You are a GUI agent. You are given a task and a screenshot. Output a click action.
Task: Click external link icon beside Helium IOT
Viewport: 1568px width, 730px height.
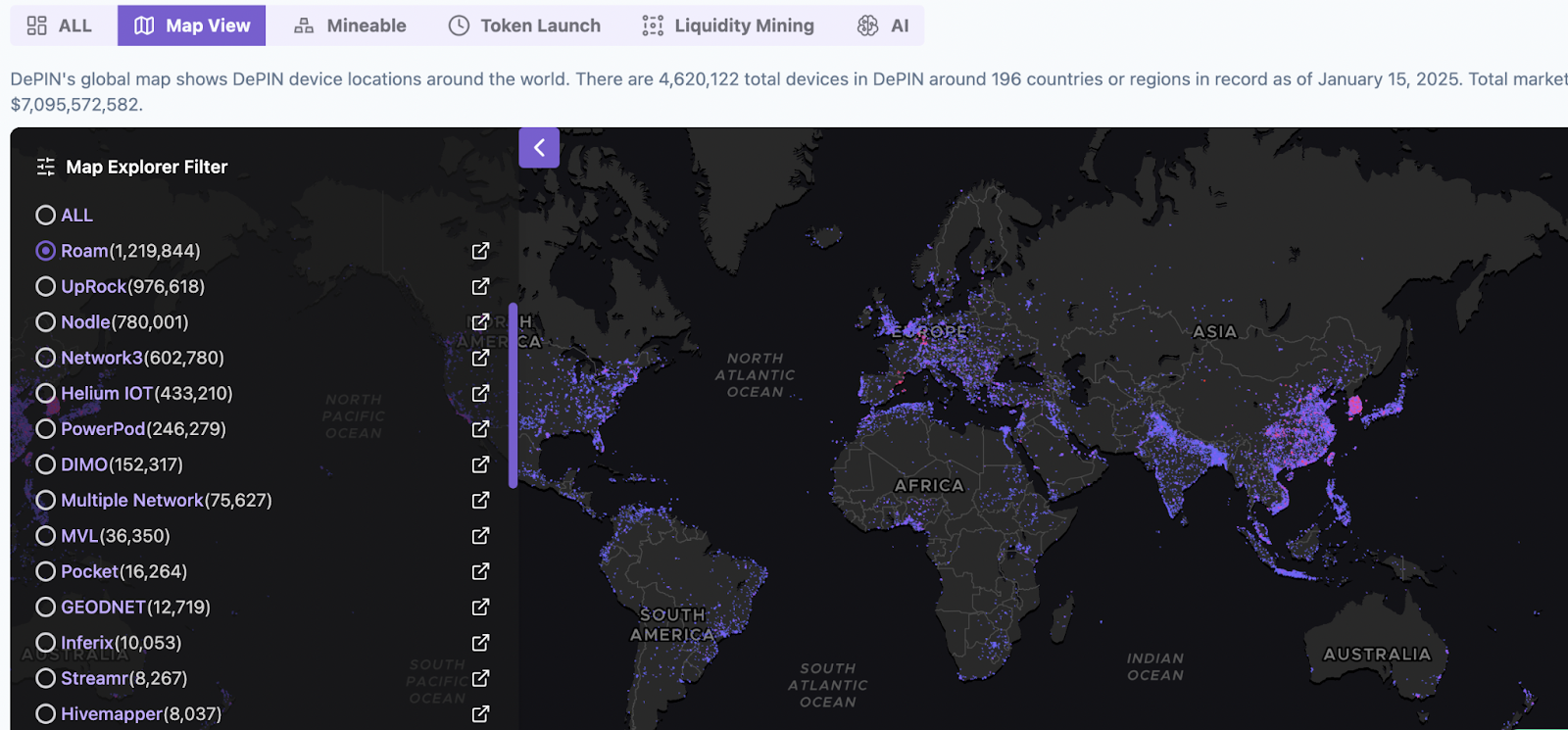click(480, 393)
